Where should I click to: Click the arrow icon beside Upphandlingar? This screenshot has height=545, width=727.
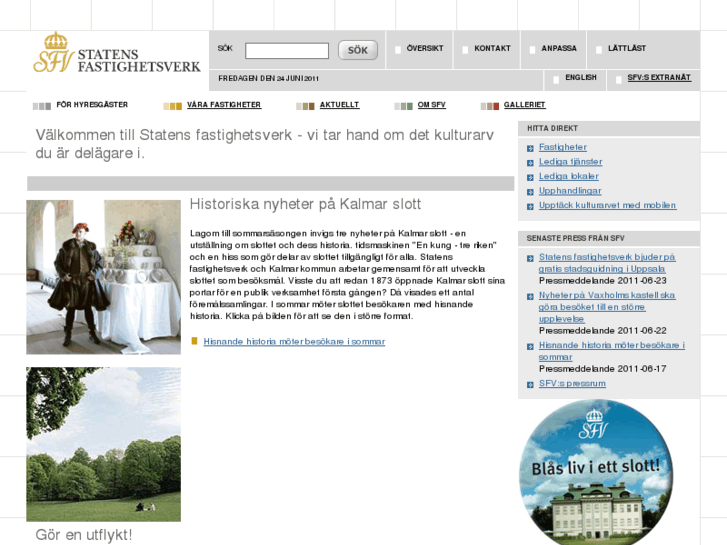530,192
